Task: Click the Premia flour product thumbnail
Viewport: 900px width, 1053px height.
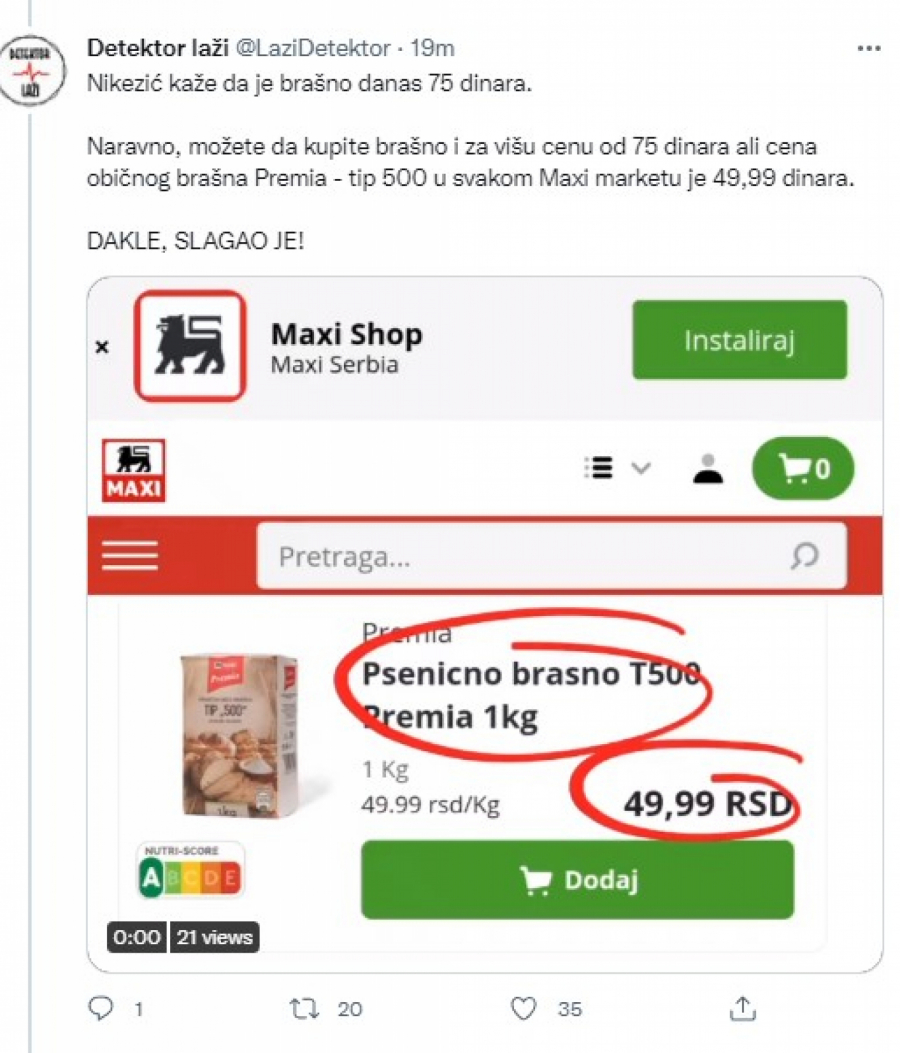Action: [240, 735]
